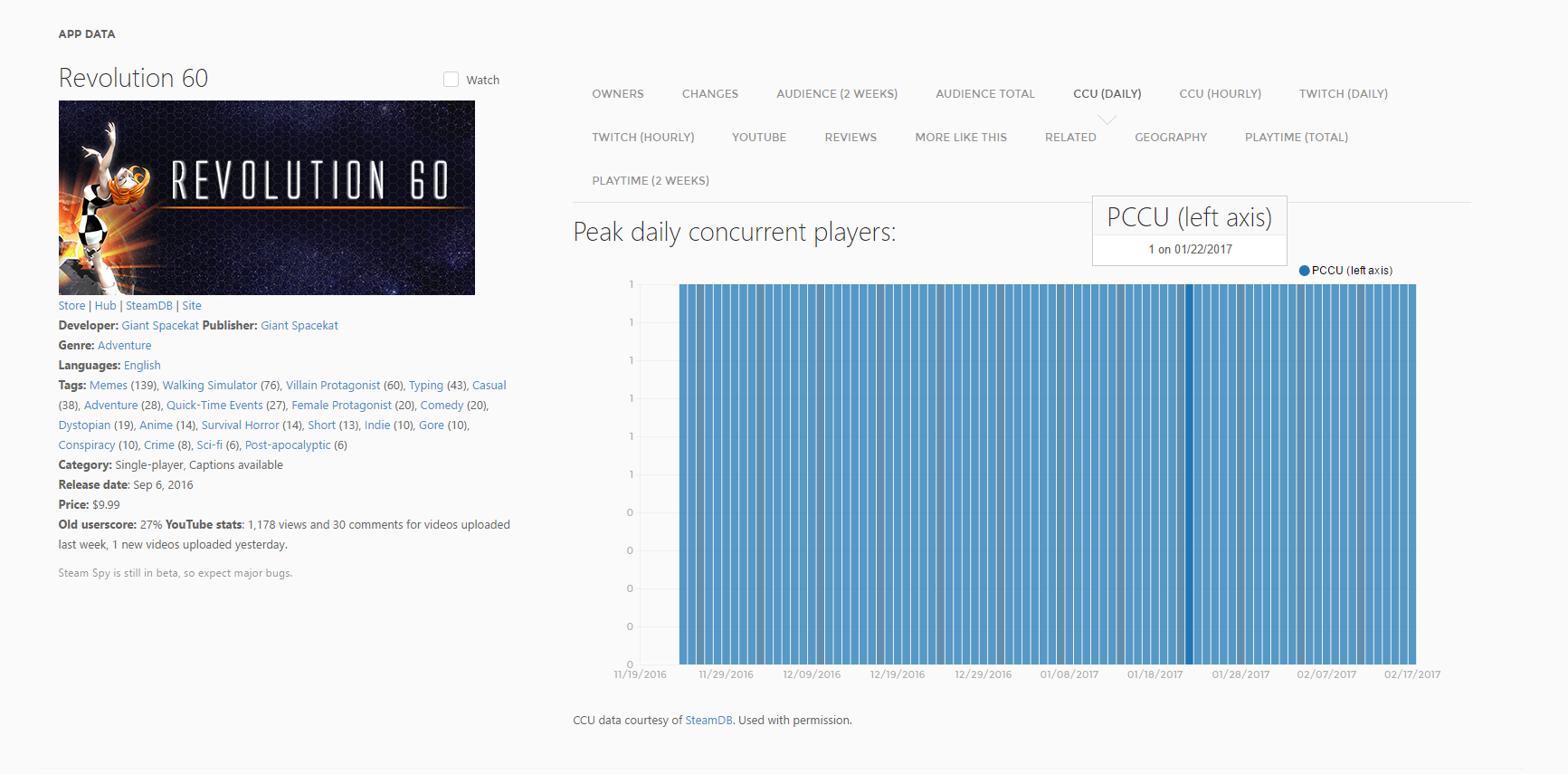Open the Dystopian tag

click(84, 425)
